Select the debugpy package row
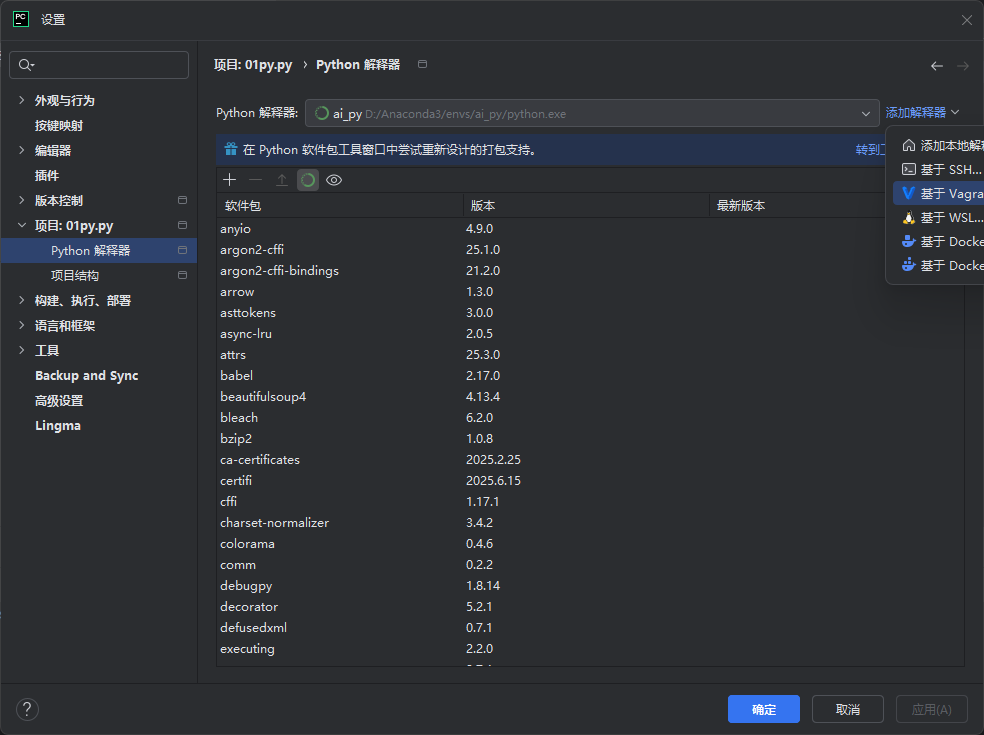Screen dimensions: 984x735 (x=590, y=586)
